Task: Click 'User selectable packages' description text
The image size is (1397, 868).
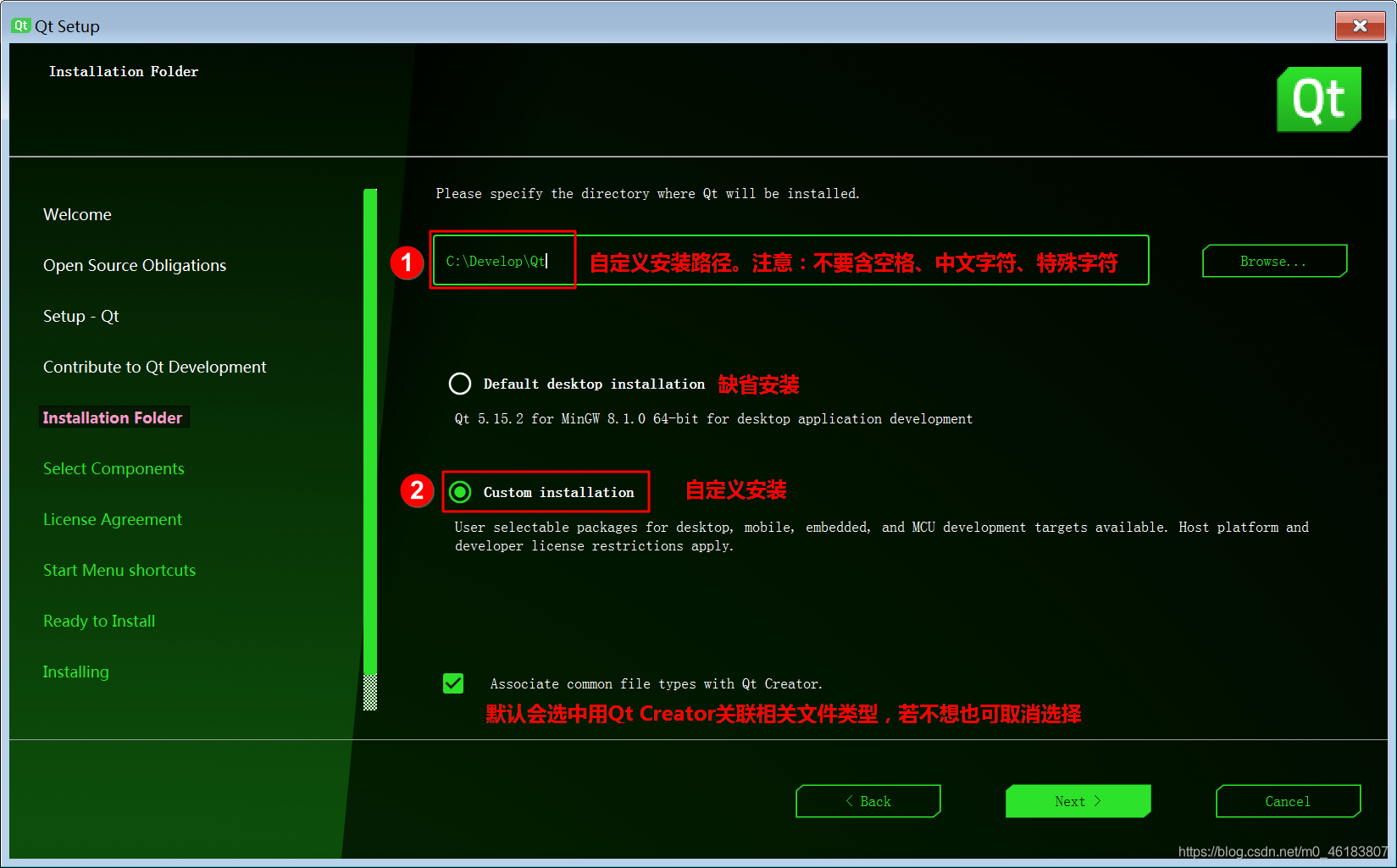Action: (x=881, y=536)
